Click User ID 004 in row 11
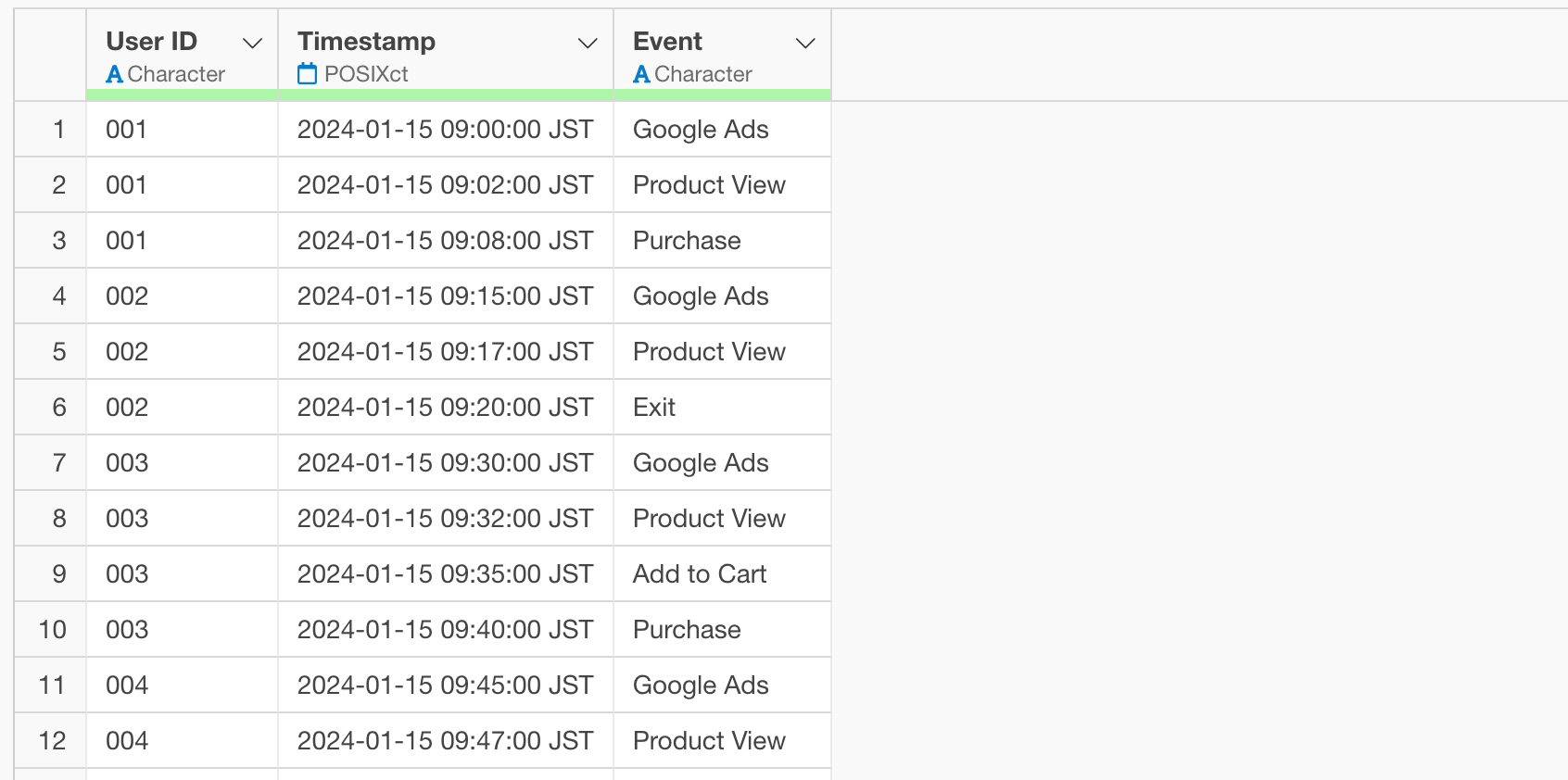 tap(127, 686)
